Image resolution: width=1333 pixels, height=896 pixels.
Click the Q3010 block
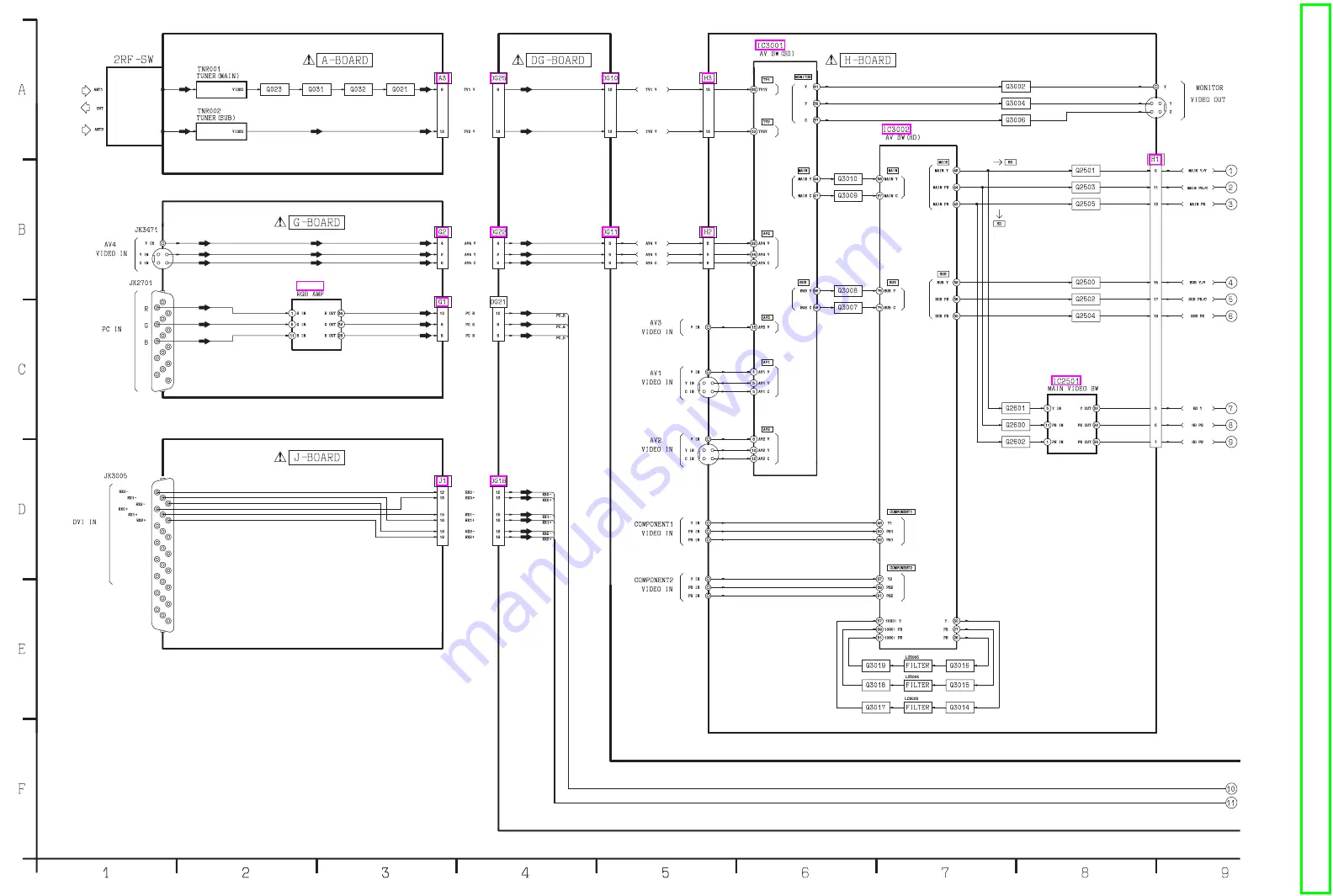point(847,178)
